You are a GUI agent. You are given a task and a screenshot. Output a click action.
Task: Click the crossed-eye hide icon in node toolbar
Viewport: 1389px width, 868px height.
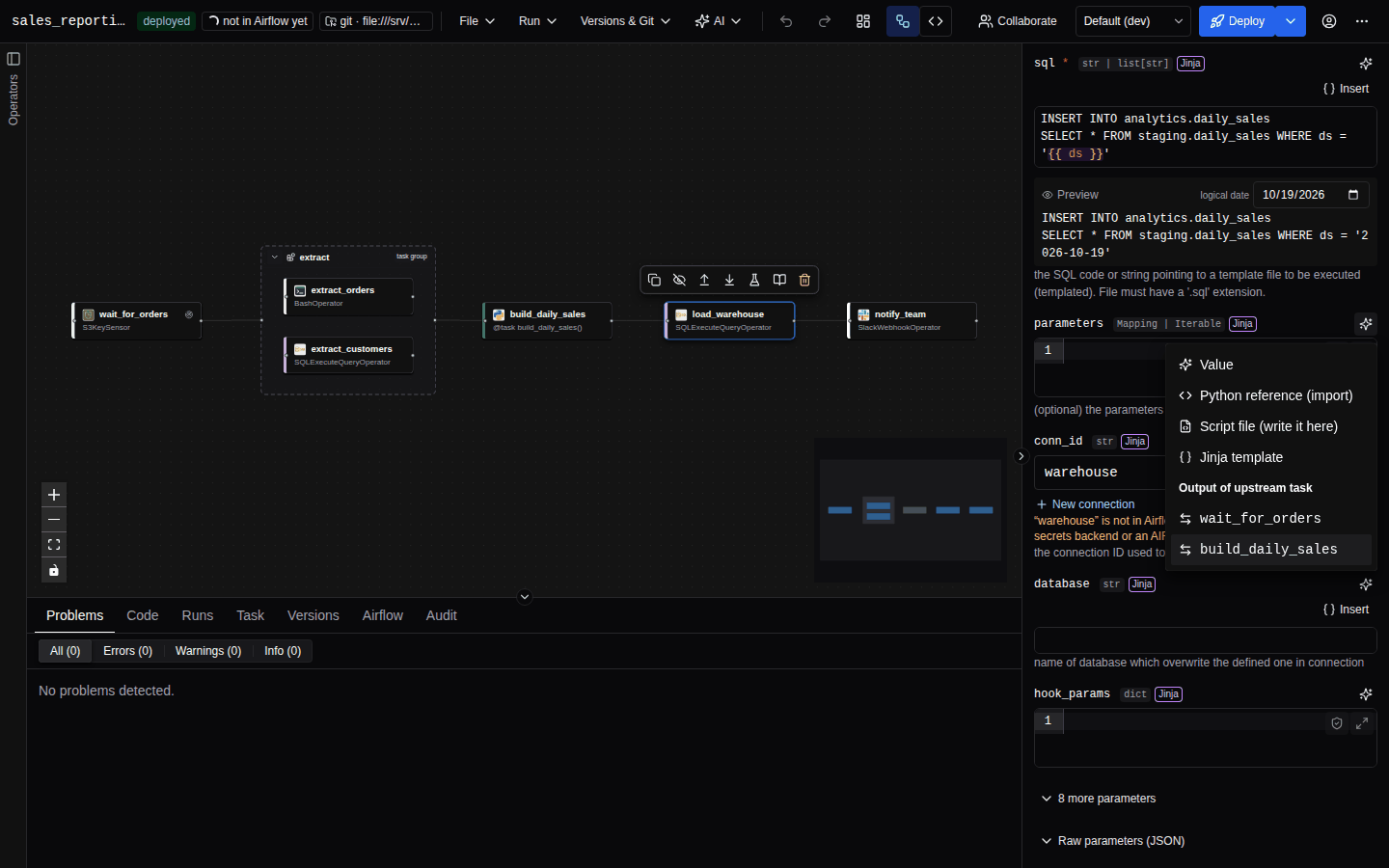pos(679,280)
